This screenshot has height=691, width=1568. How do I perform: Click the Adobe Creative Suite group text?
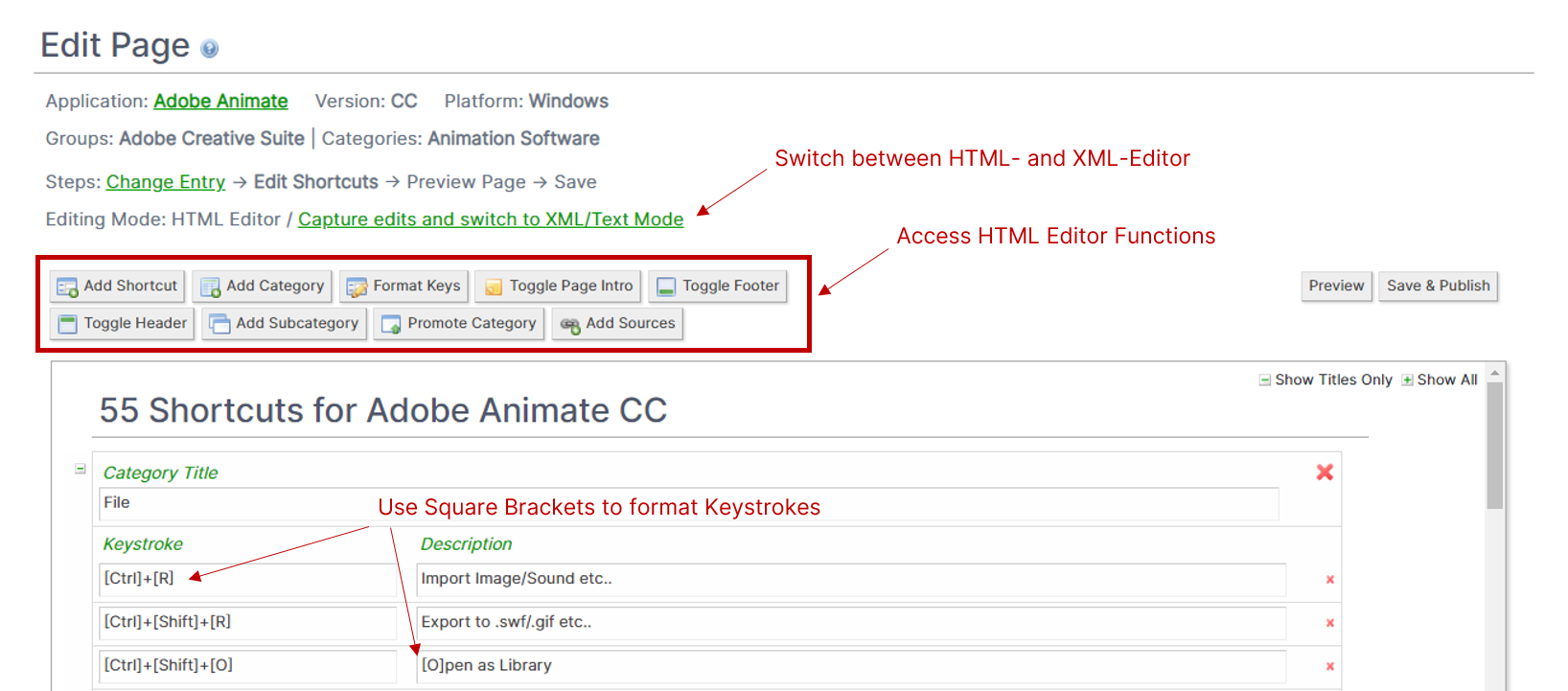pos(212,139)
